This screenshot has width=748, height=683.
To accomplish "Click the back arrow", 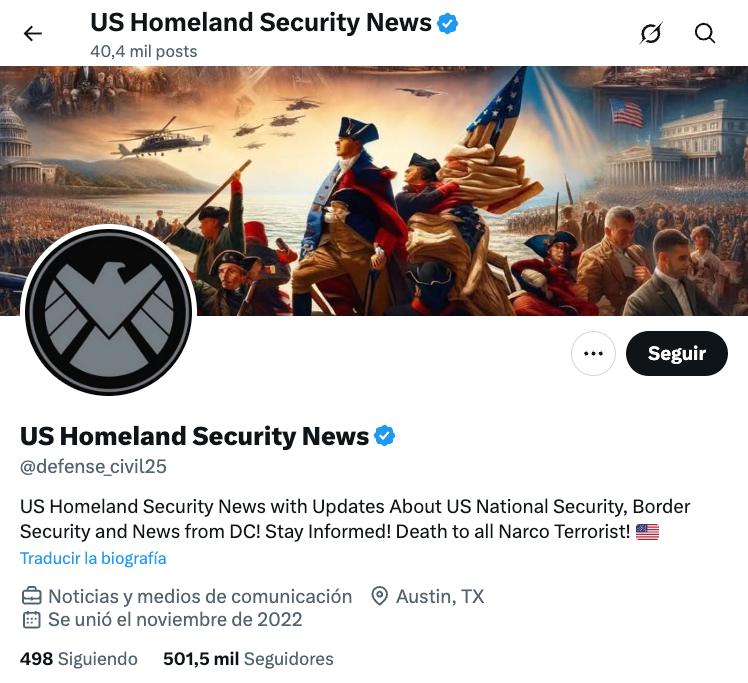I will pos(33,34).
